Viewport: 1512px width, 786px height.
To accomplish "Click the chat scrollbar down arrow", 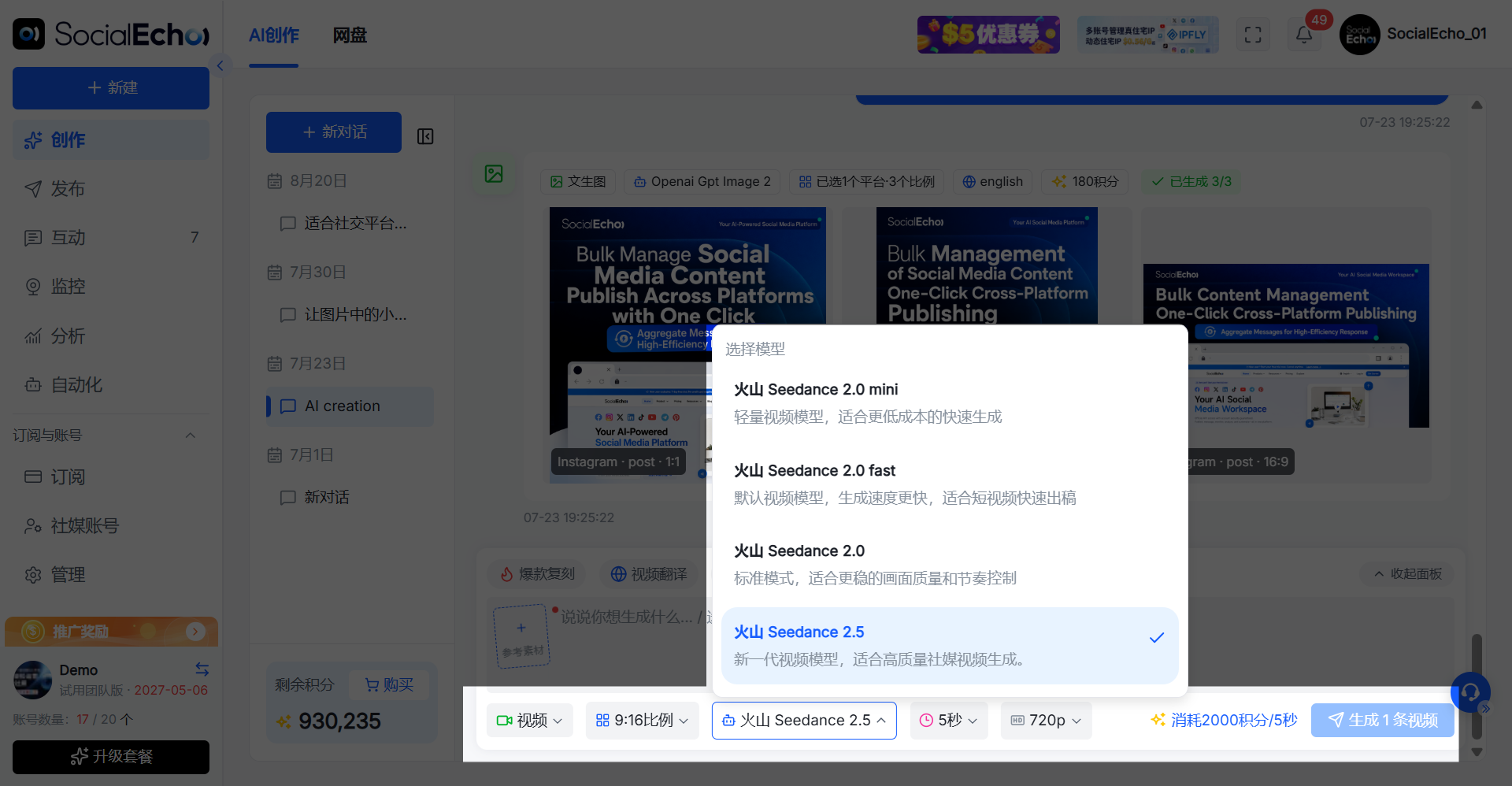I will [1477, 752].
